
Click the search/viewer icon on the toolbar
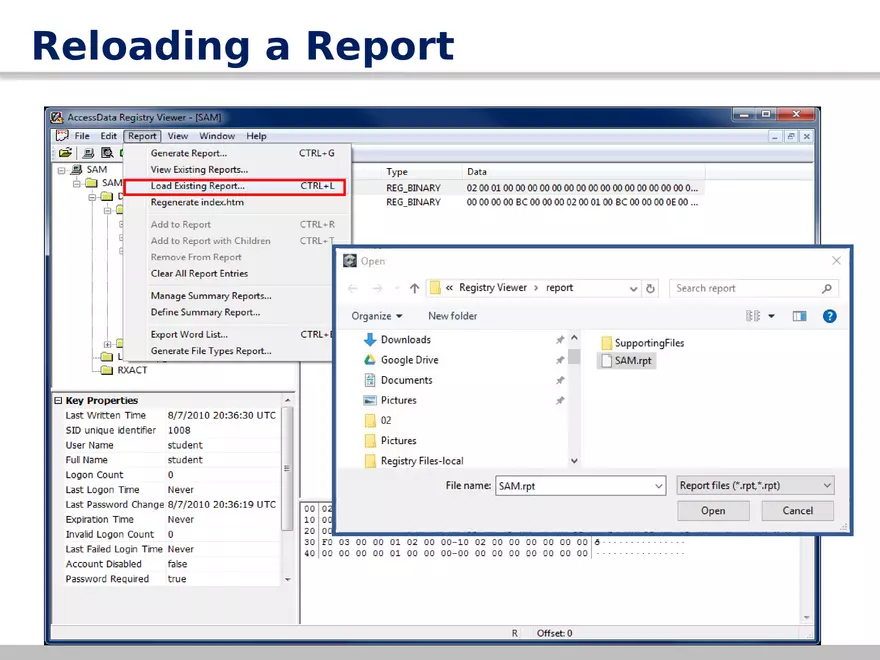108,153
